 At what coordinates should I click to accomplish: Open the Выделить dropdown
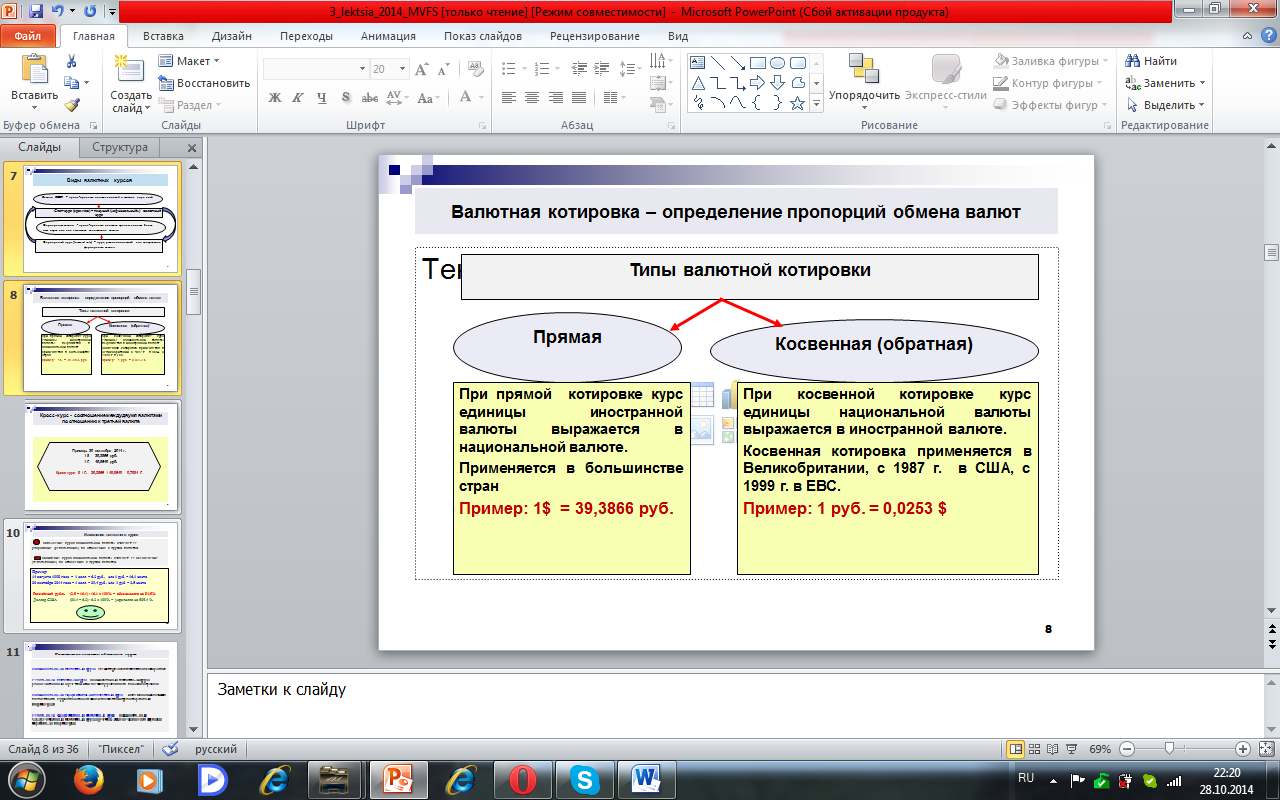[1166, 105]
